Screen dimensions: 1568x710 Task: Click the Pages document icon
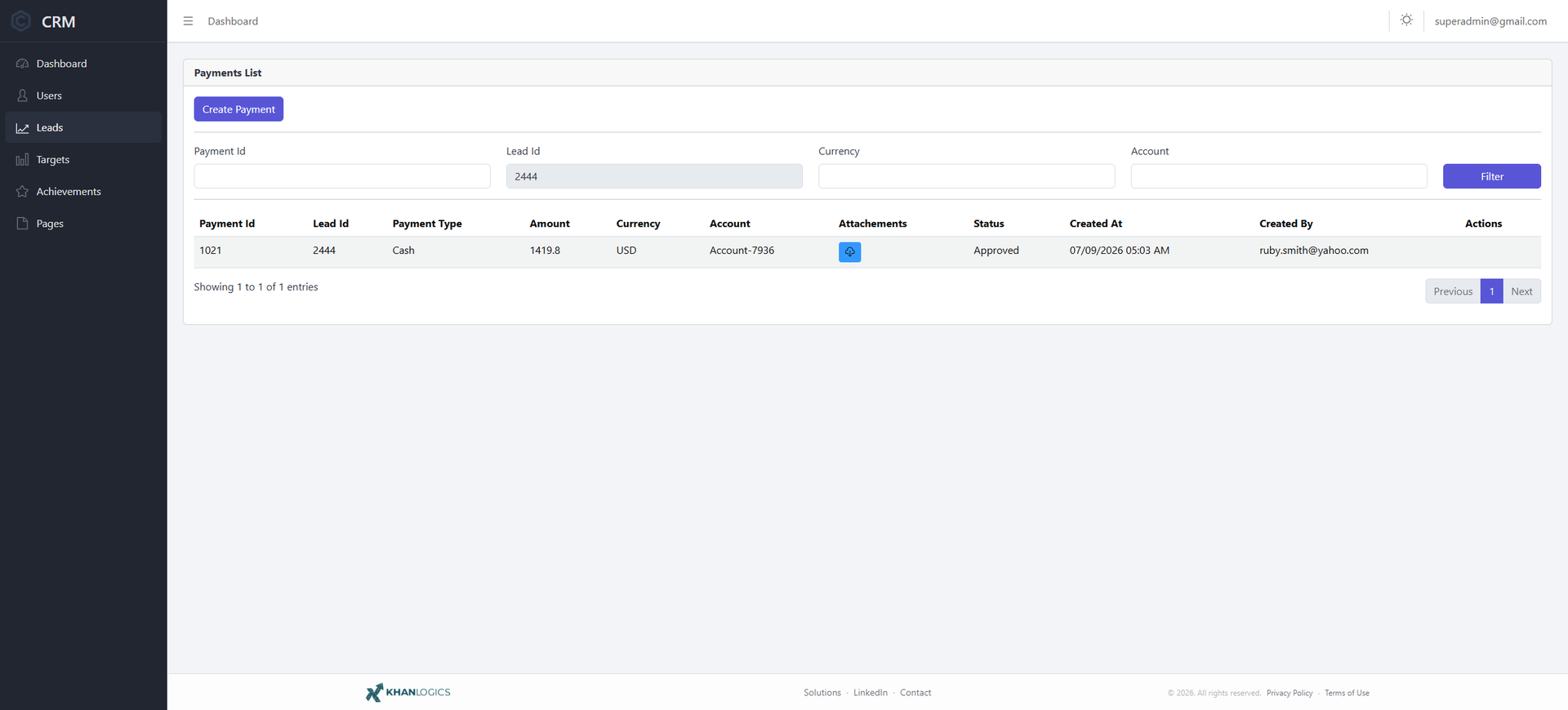(x=22, y=224)
